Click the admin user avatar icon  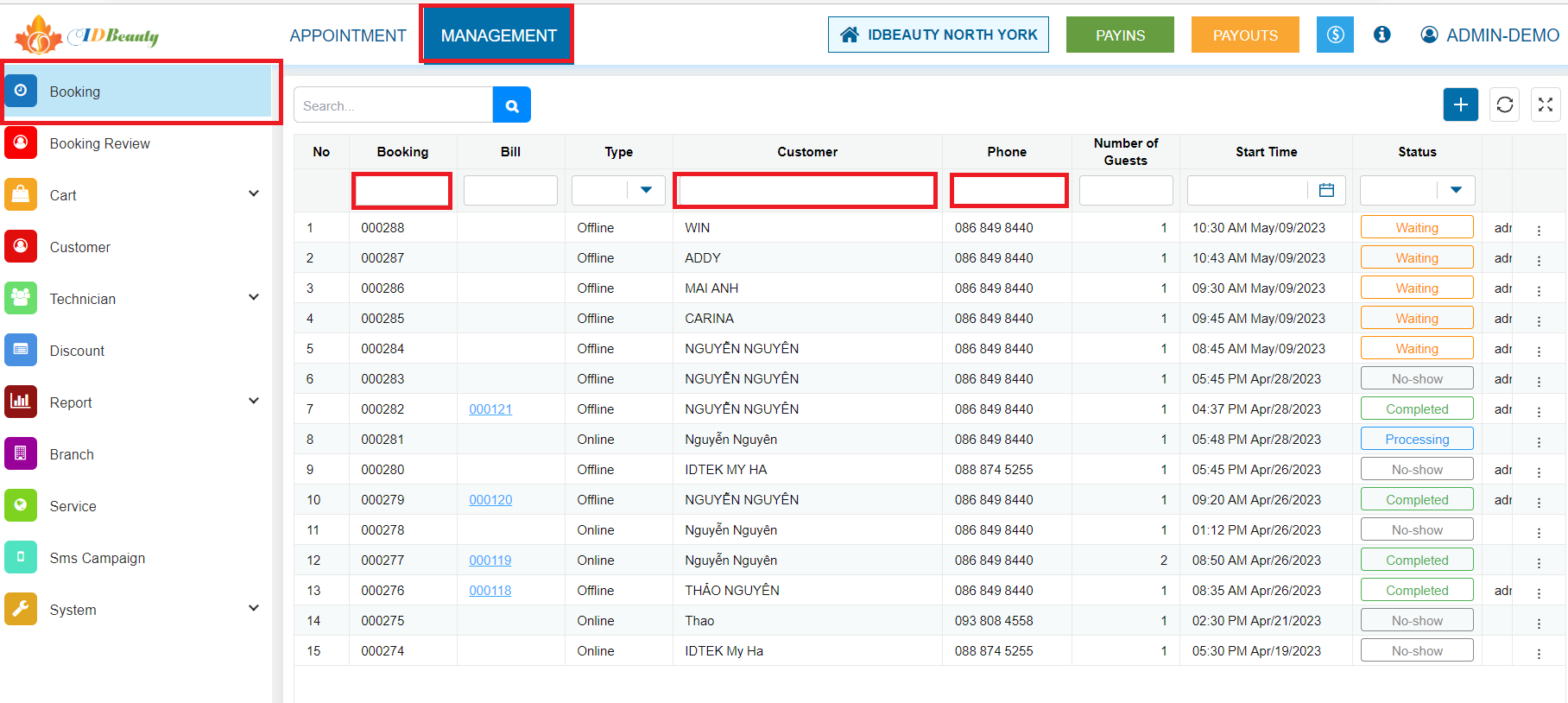1429,35
